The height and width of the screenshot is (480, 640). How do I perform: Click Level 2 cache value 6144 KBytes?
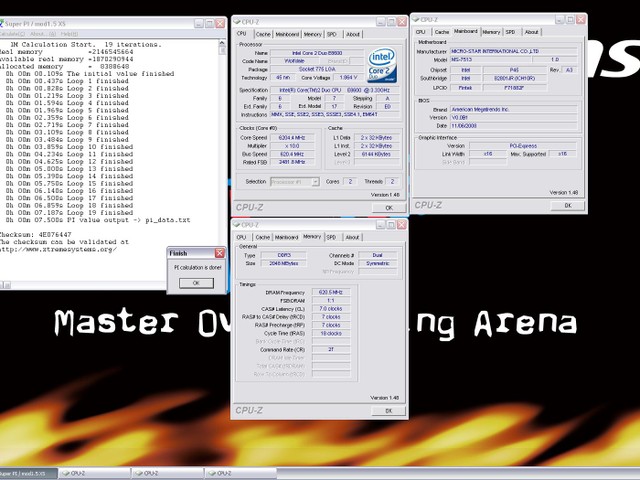coord(376,154)
